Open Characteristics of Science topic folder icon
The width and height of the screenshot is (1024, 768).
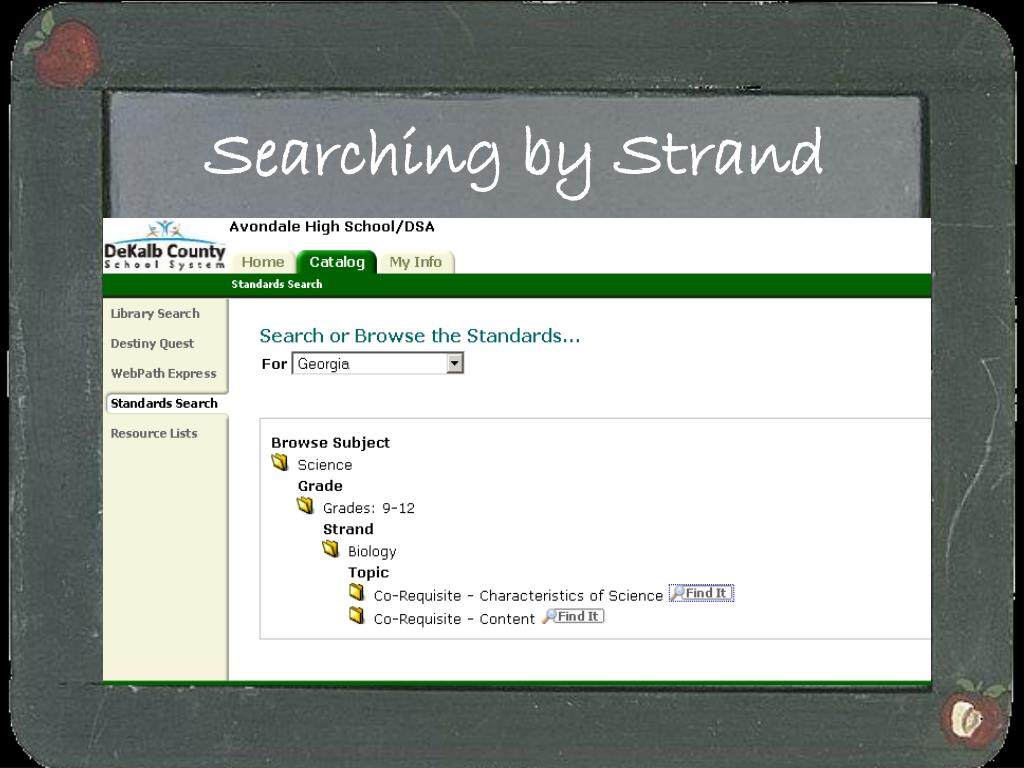point(356,592)
